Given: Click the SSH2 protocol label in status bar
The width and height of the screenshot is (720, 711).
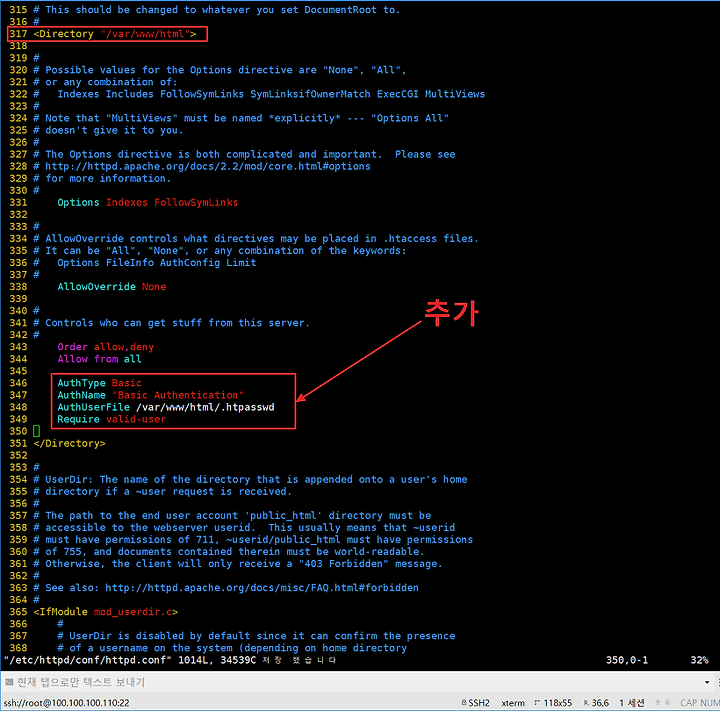Looking at the screenshot, I should (479, 703).
